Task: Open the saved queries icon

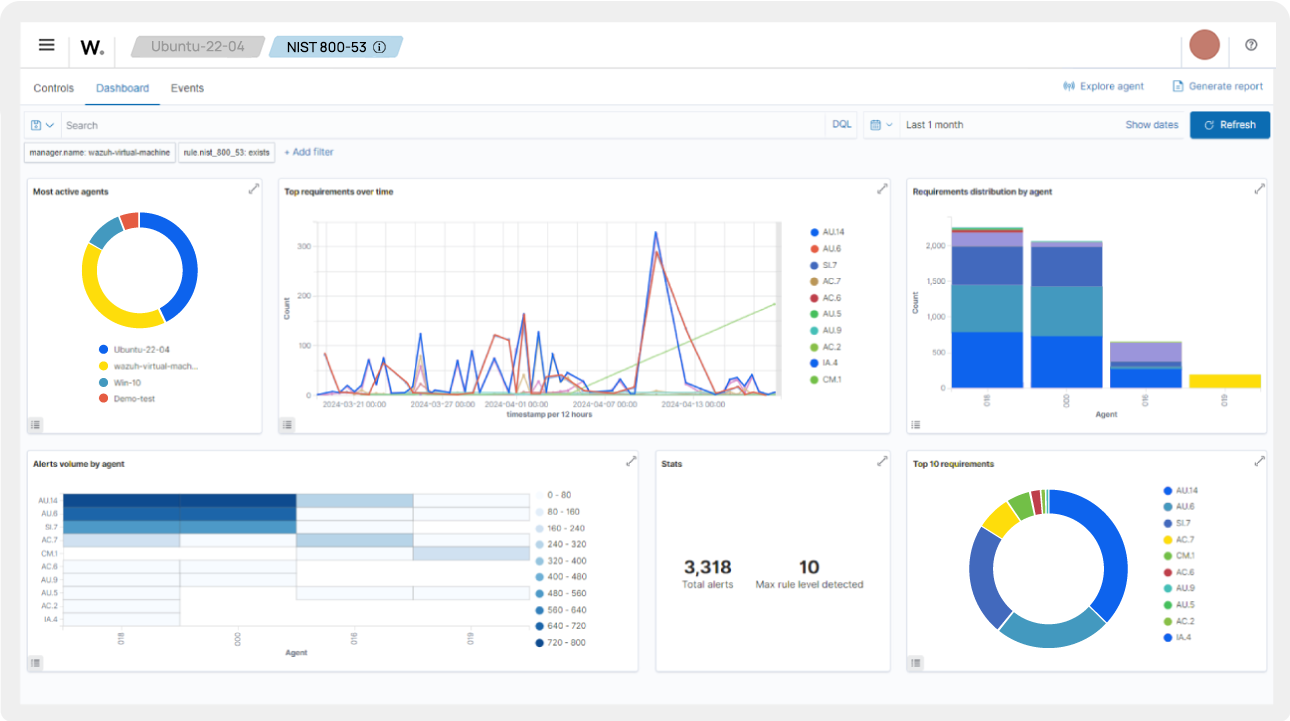Action: pyautogui.click(x=35, y=124)
